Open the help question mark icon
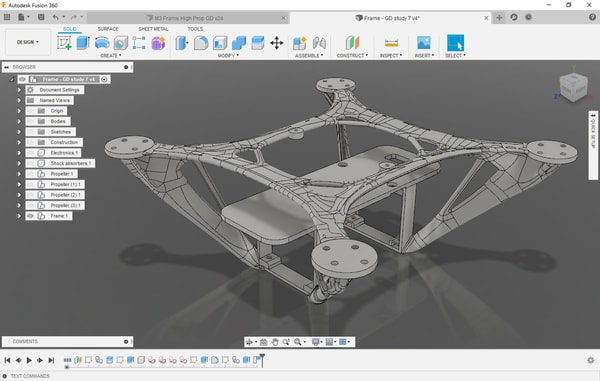This screenshot has width=600, height=381. (592, 17)
